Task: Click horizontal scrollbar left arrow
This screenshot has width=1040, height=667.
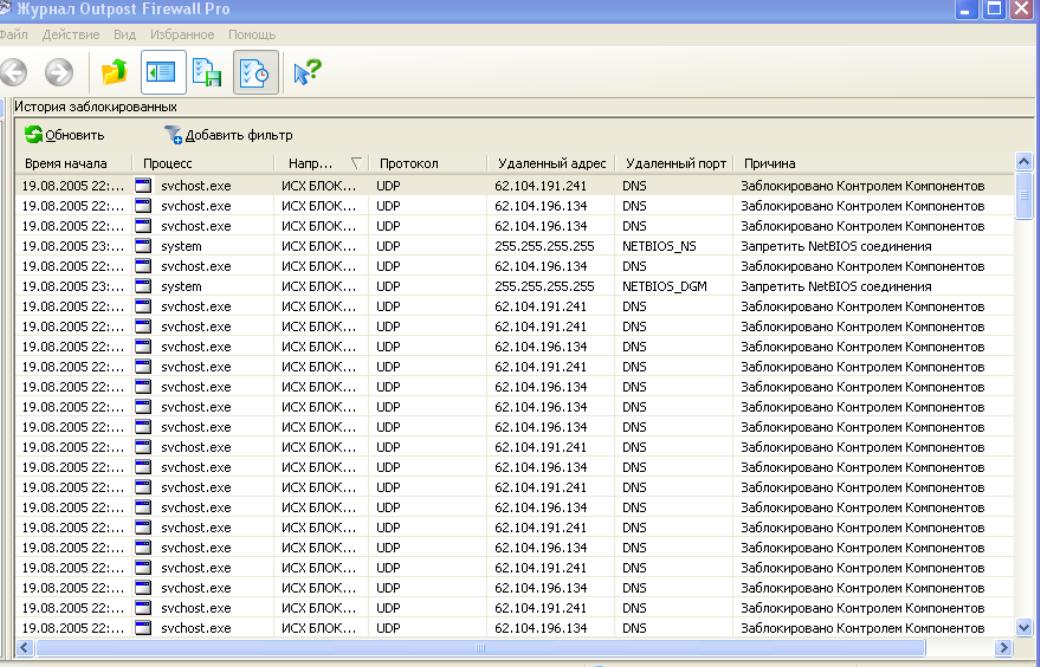Action: (25, 647)
